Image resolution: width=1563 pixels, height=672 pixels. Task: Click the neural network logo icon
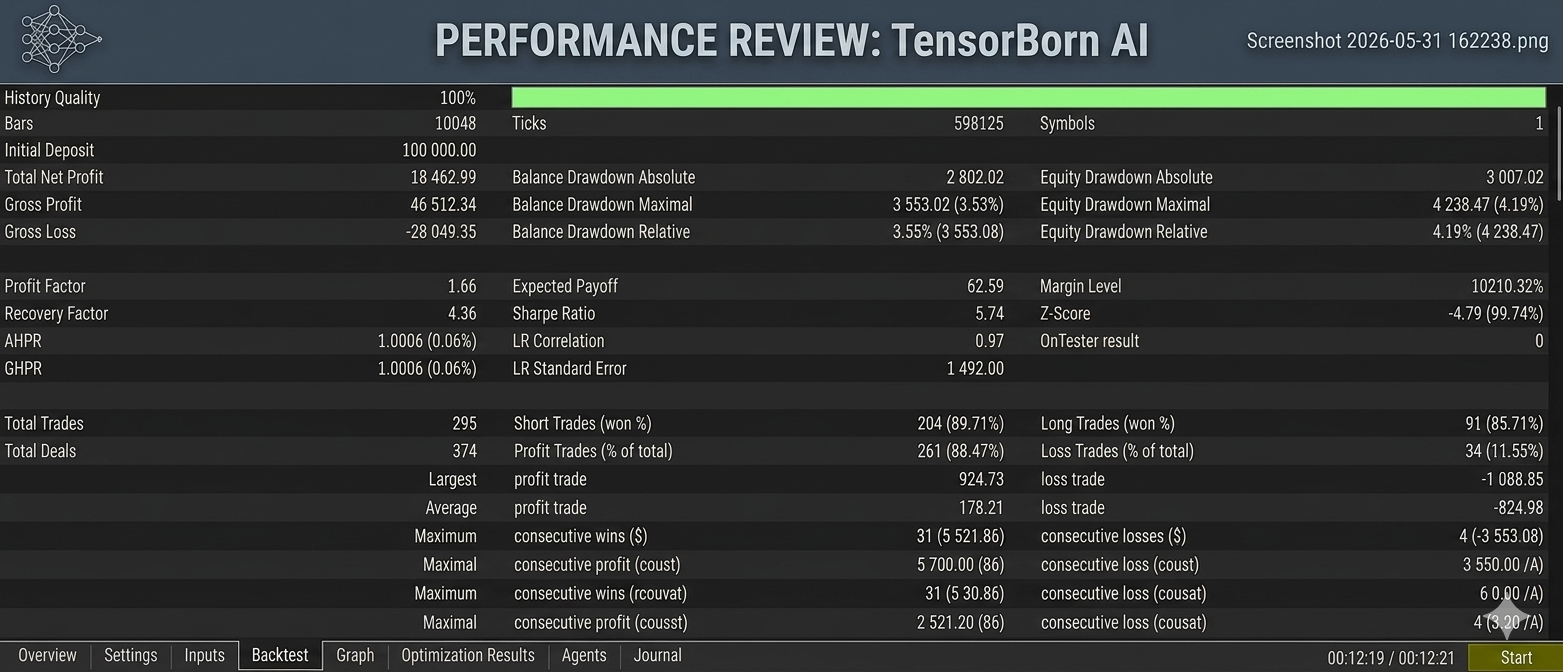61,40
